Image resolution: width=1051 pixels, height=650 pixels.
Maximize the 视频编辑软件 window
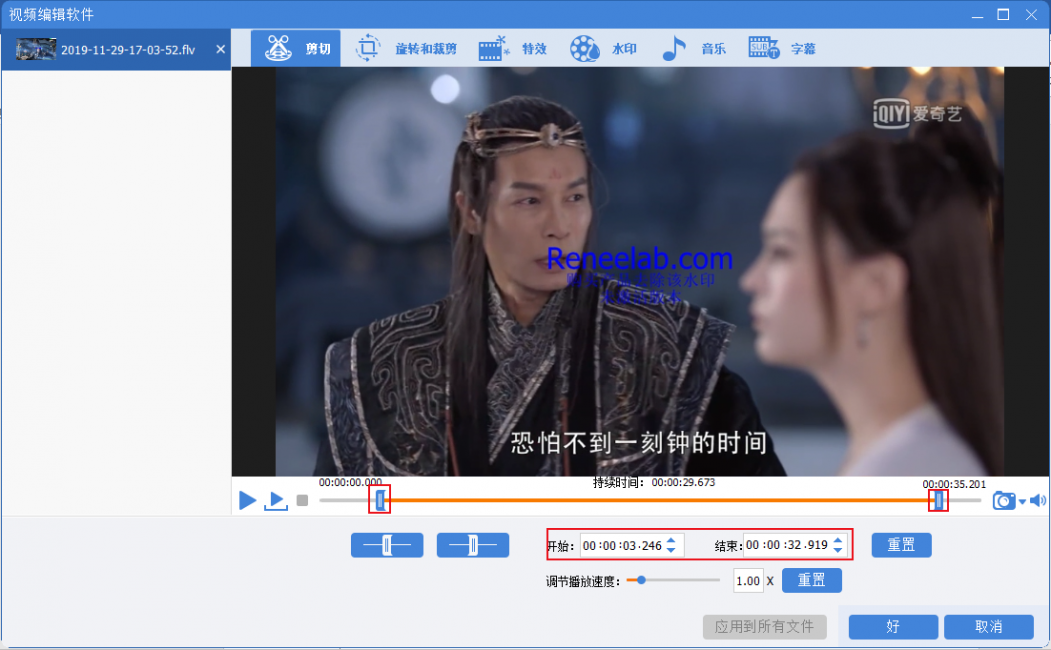point(1003,15)
